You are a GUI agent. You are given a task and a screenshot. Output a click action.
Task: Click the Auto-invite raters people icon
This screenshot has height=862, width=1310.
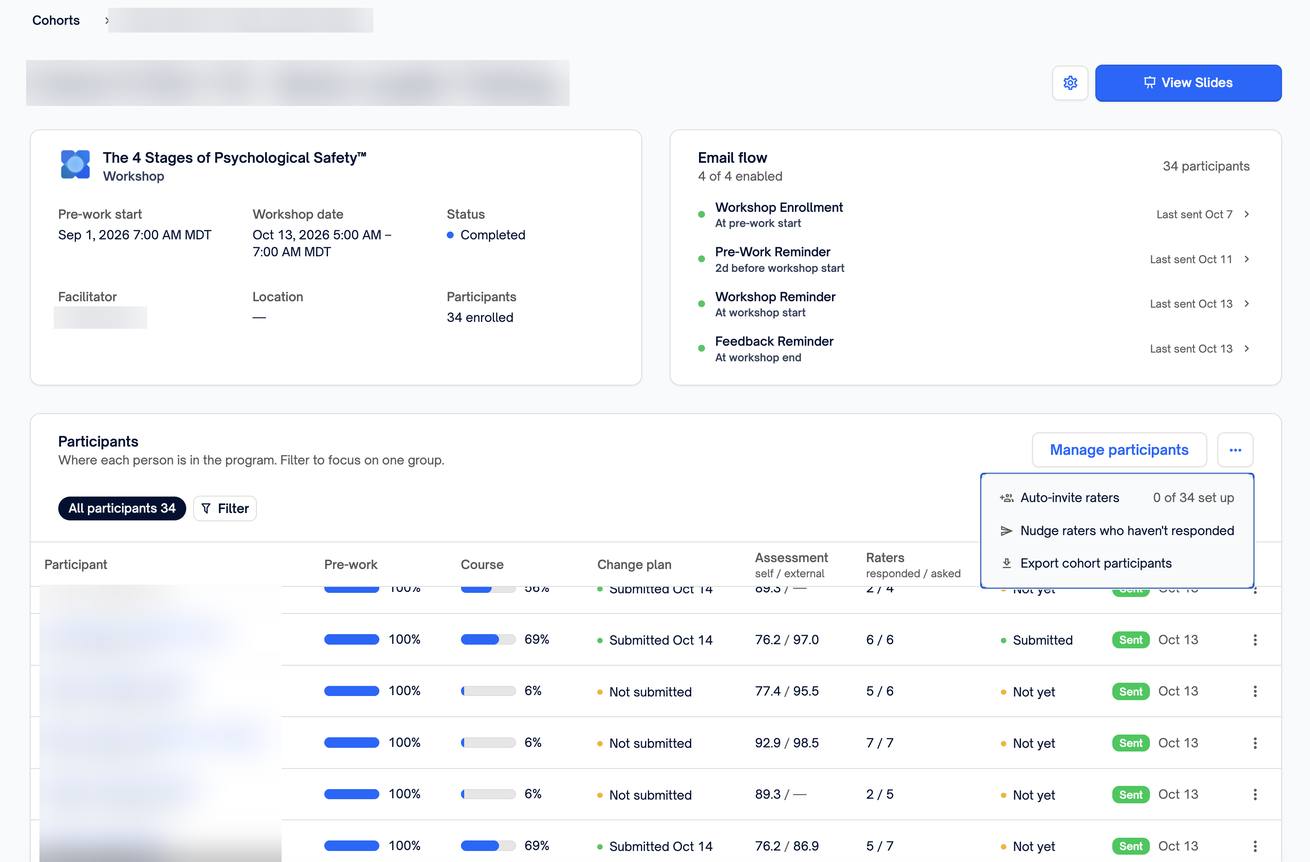[1006, 498]
